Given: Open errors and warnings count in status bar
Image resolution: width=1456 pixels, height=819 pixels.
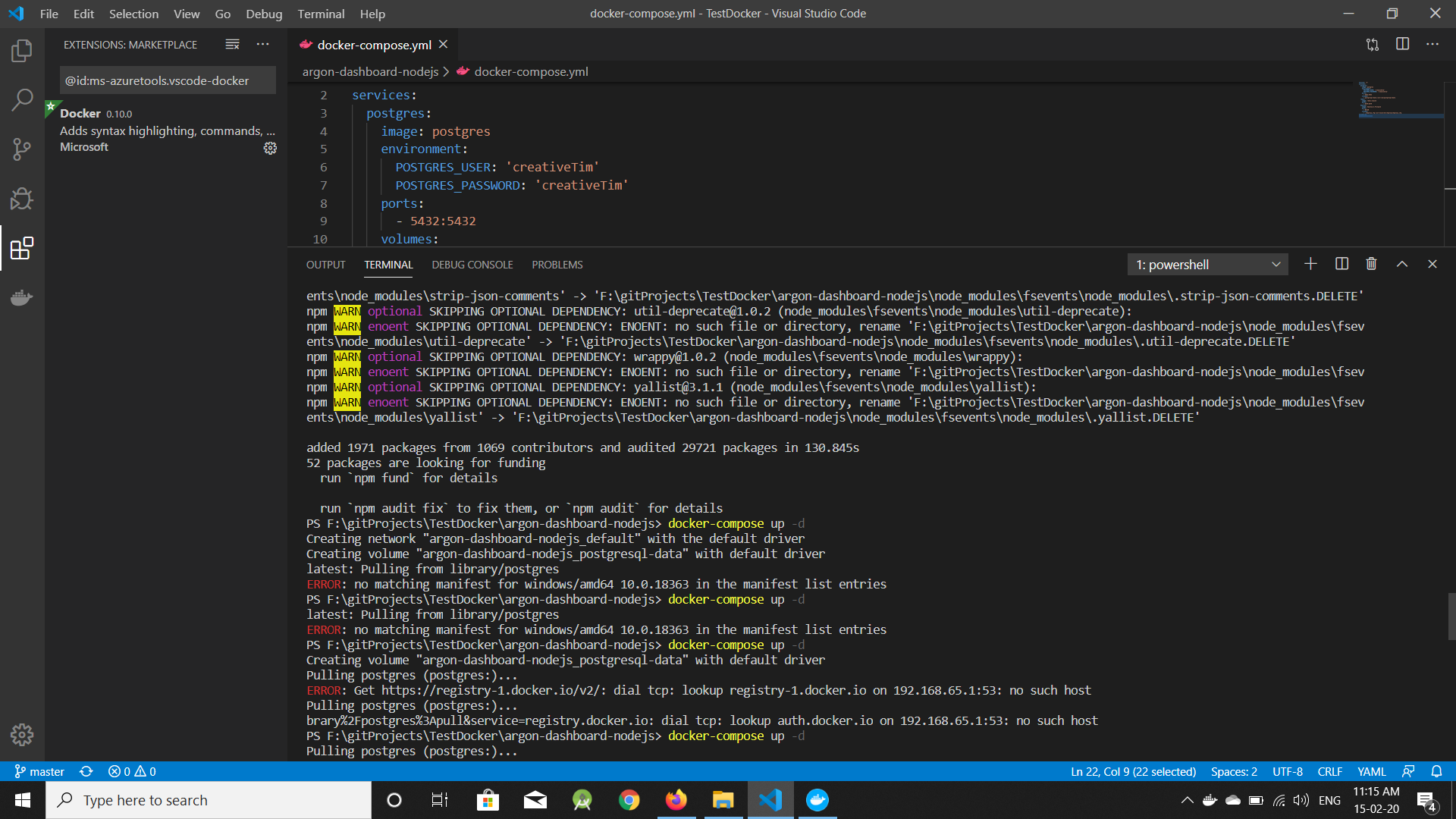Looking at the screenshot, I should (x=132, y=771).
